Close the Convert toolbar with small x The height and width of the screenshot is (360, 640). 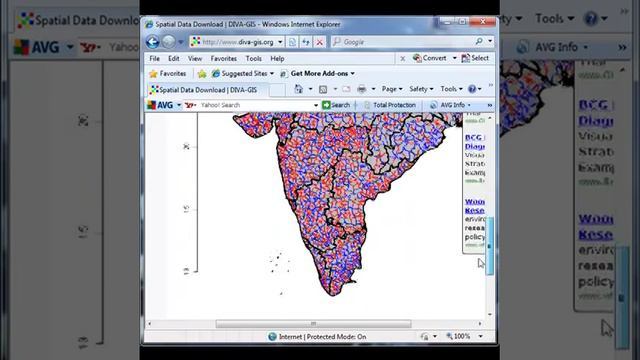coord(402,59)
